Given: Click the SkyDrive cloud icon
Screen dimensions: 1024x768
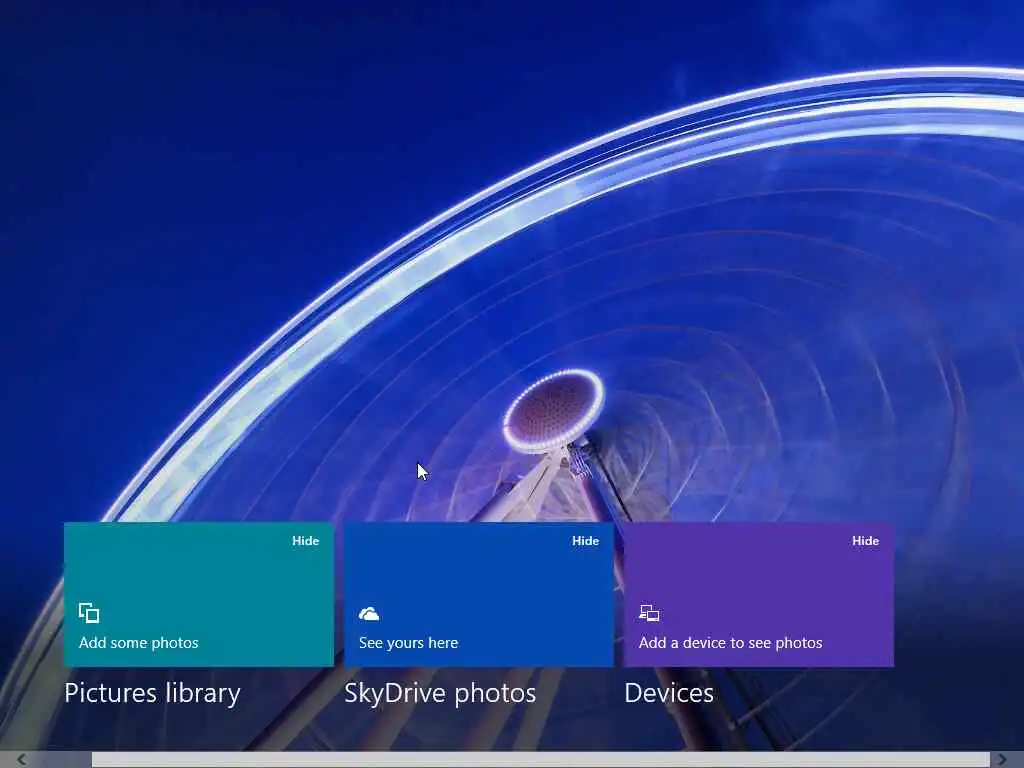Looking at the screenshot, I should click(x=369, y=614).
